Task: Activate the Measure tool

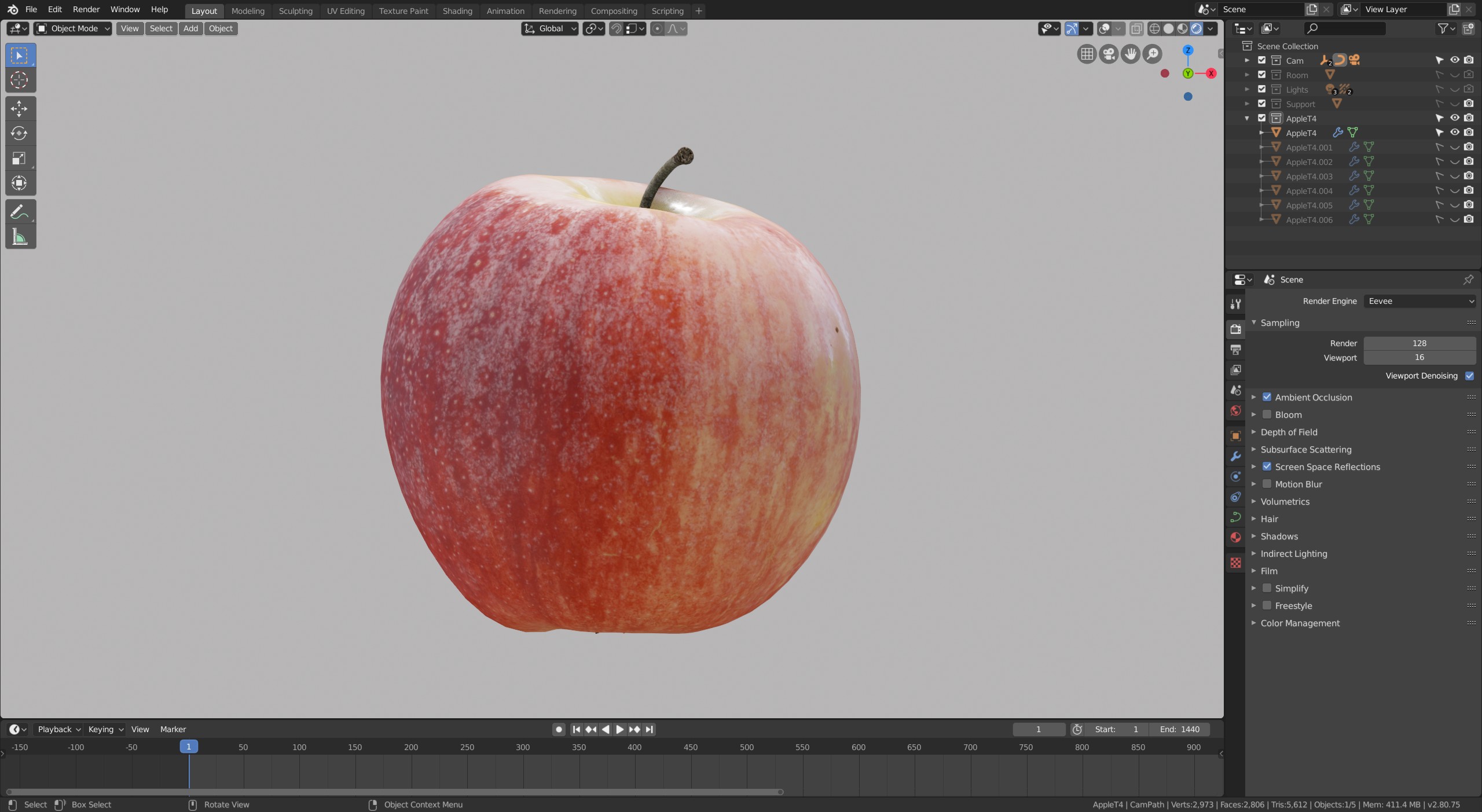Action: click(x=20, y=237)
